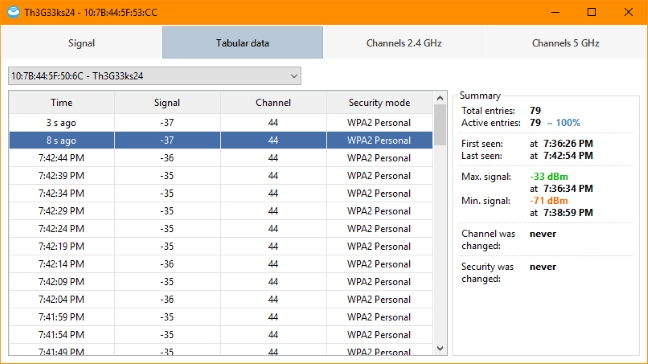Select the 7:42:29 PM entry
The width and height of the screenshot is (648, 364).
(x=221, y=211)
